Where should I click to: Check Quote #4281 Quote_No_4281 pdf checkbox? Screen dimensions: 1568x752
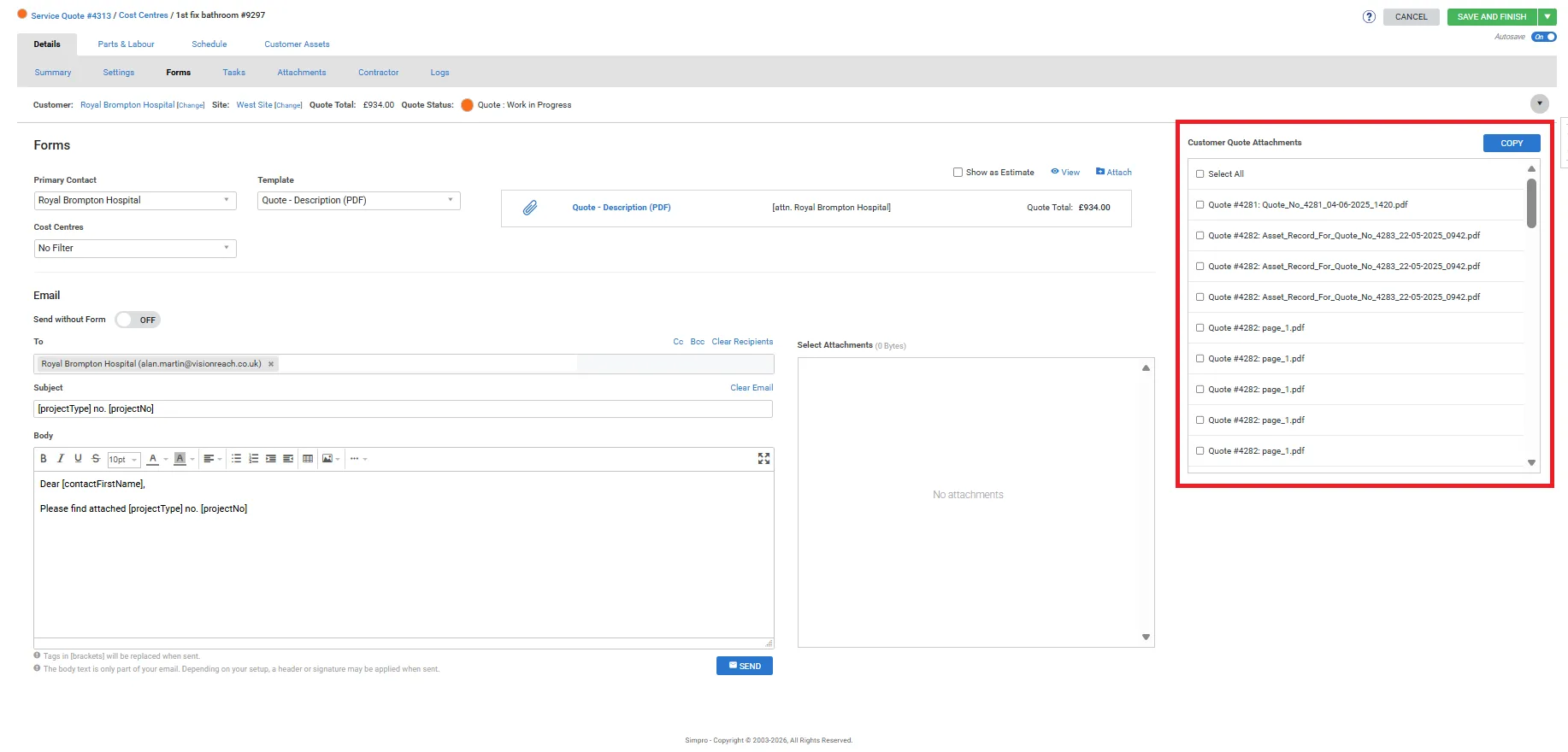1200,205
